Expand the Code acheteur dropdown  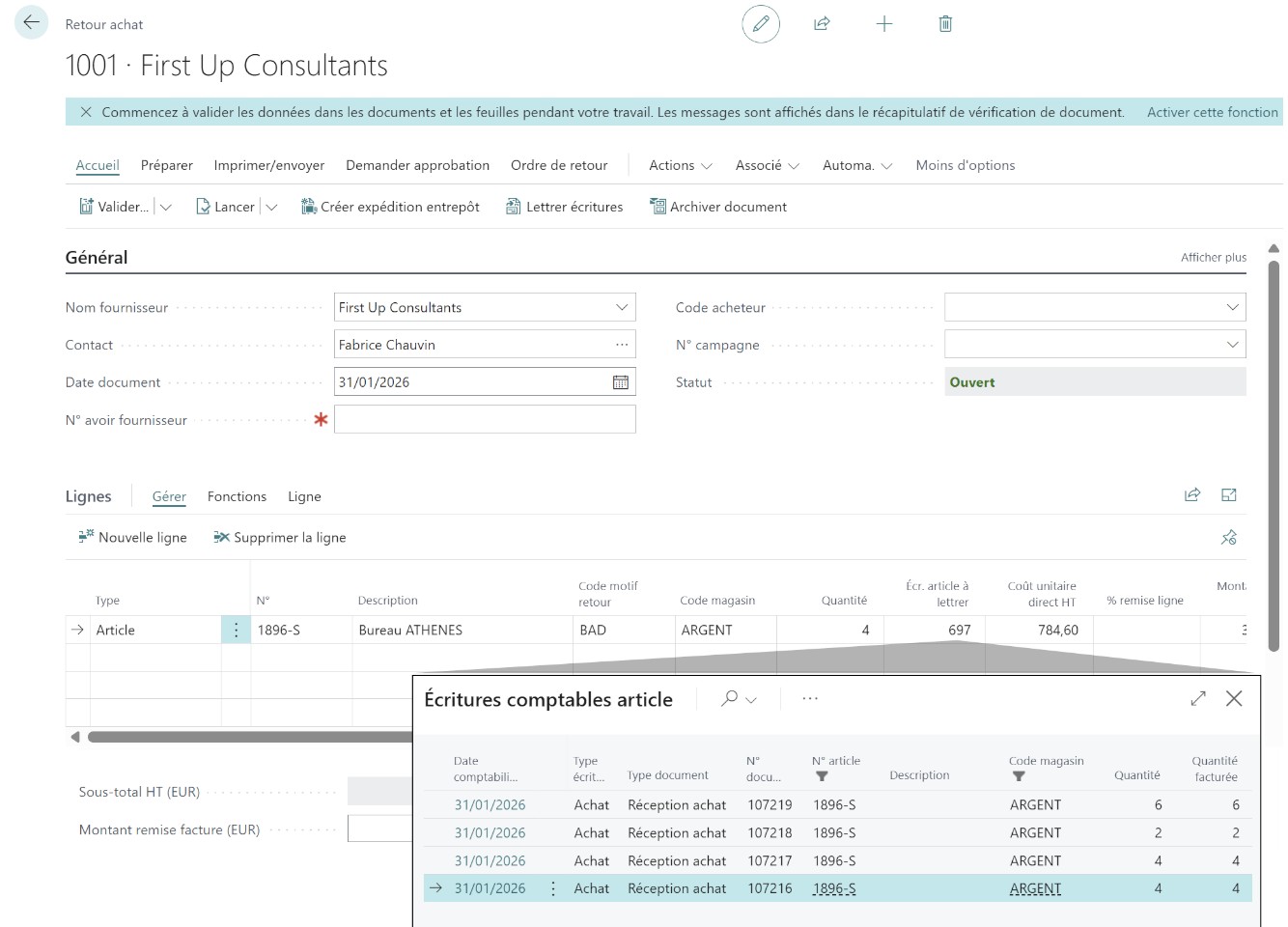point(1232,307)
